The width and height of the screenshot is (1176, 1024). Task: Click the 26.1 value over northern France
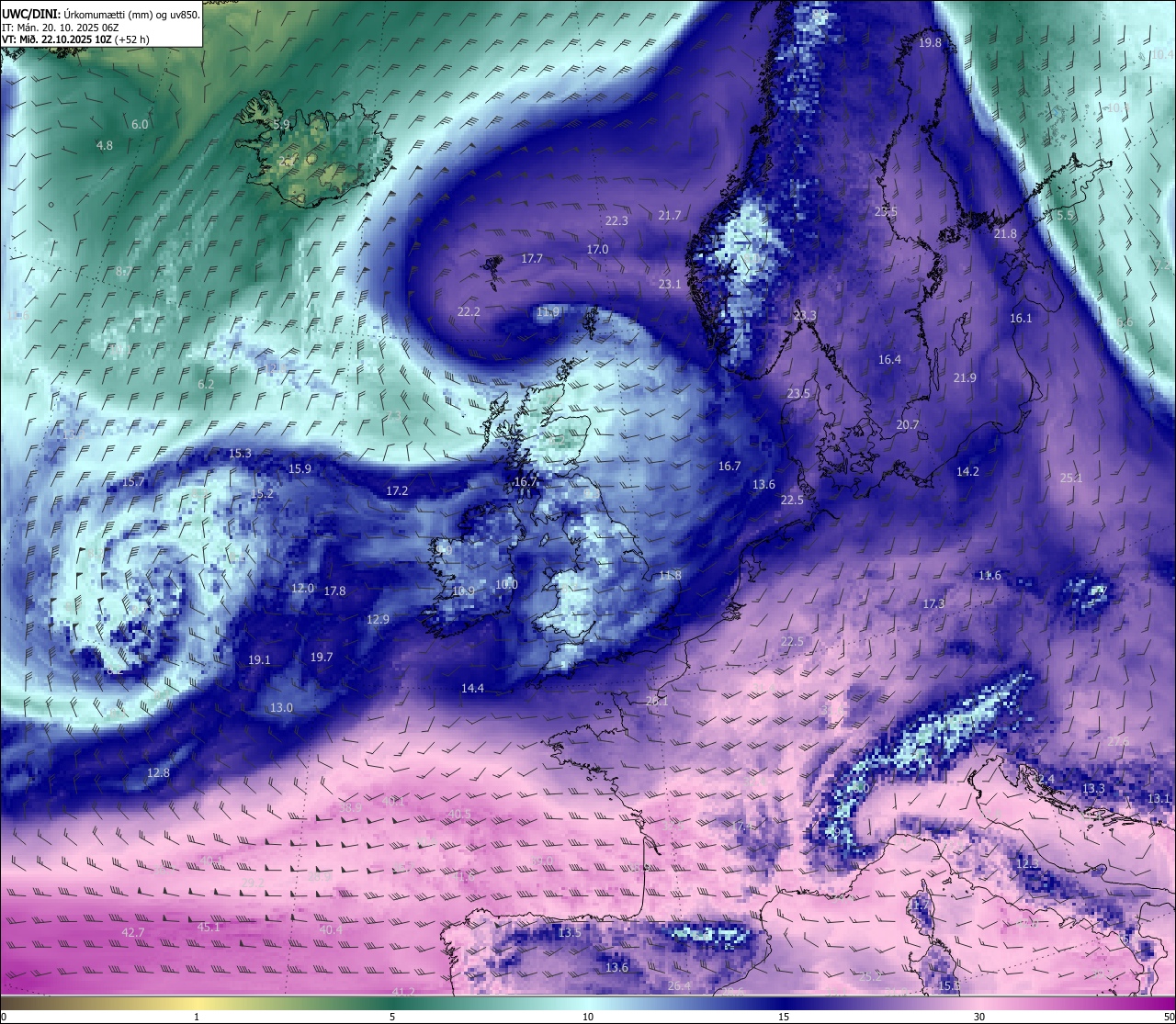click(657, 701)
